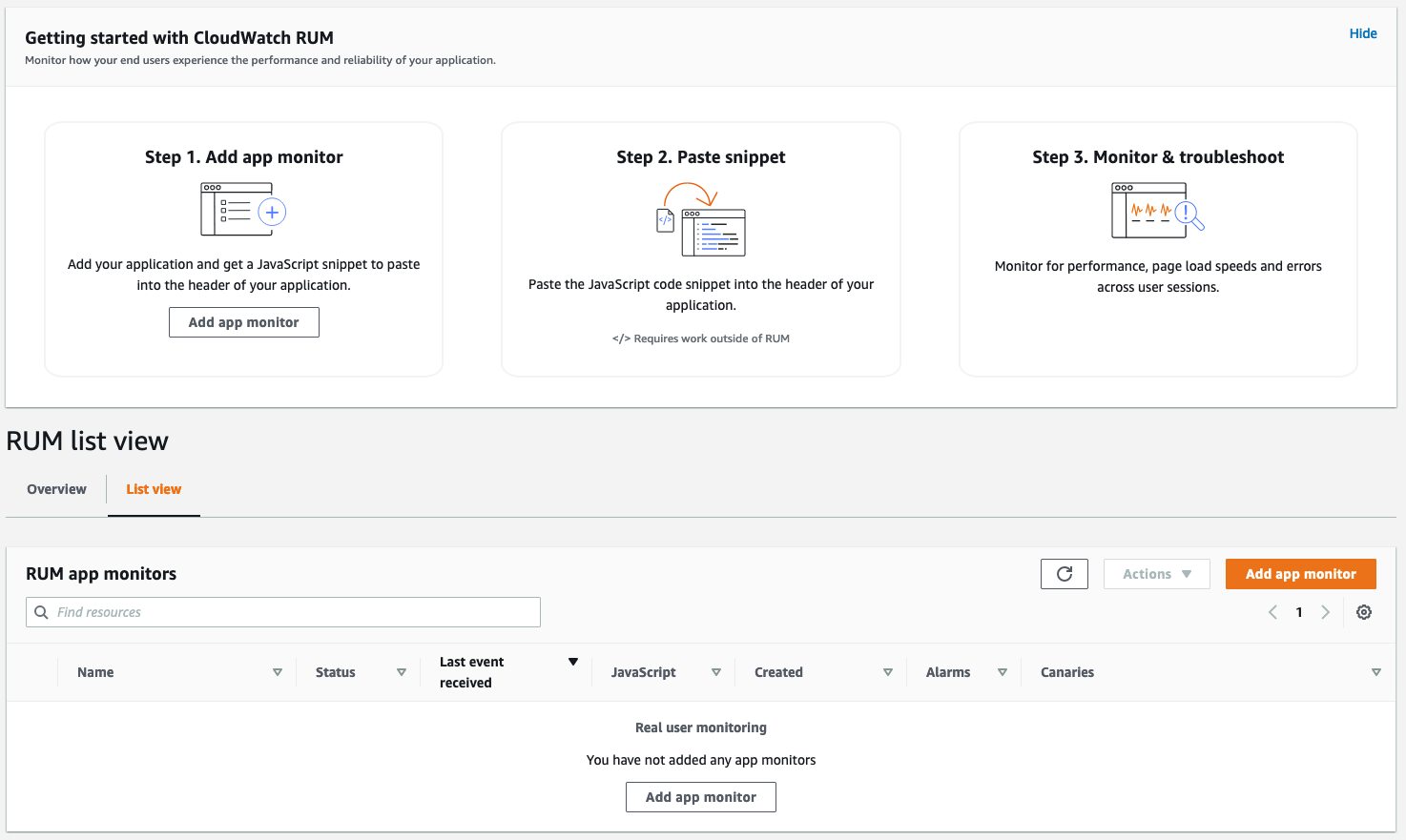This screenshot has width=1406, height=840.
Task: Select the List view tab
Action: (154, 489)
